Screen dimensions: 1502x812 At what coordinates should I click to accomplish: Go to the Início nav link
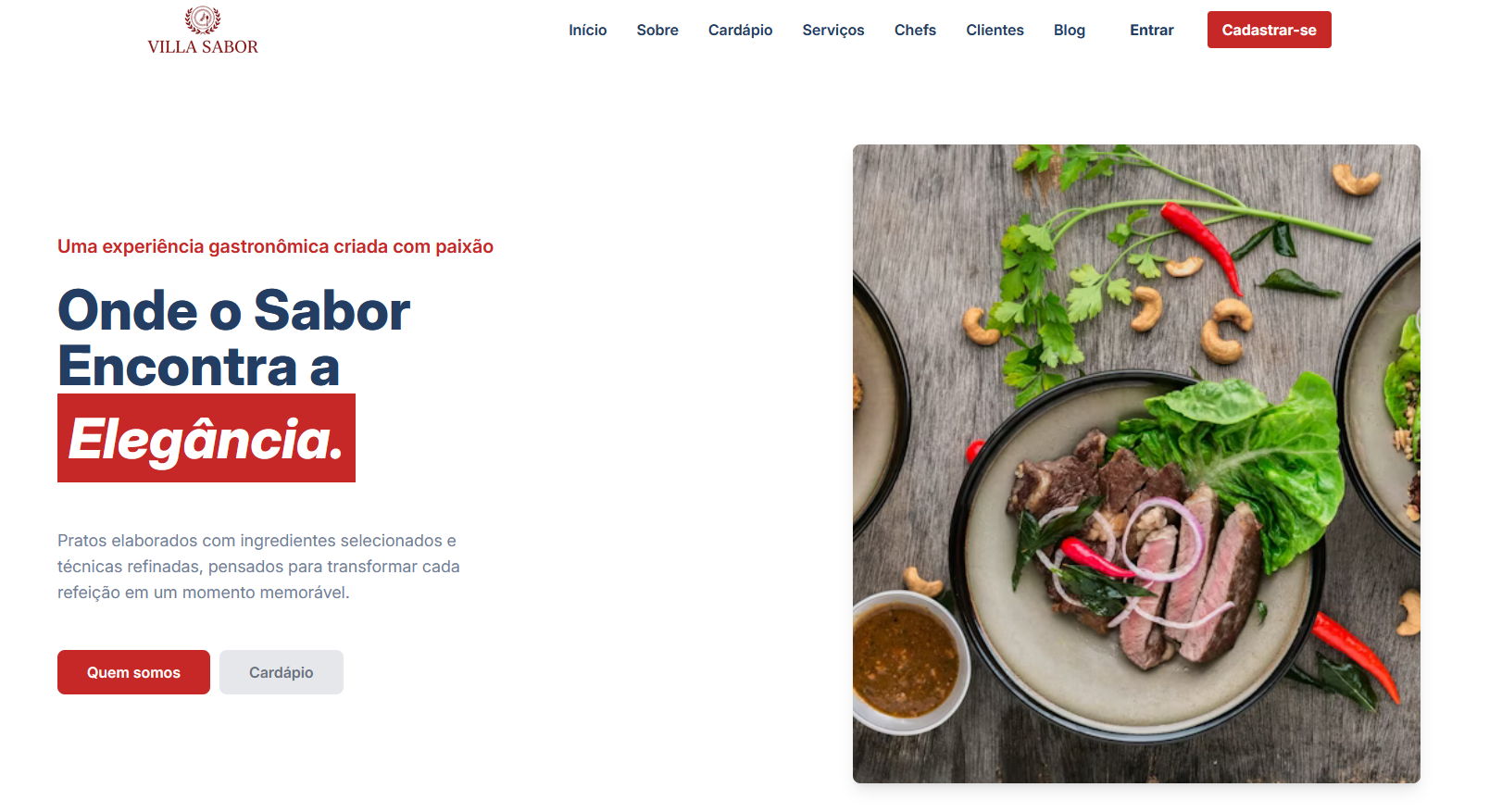587,30
